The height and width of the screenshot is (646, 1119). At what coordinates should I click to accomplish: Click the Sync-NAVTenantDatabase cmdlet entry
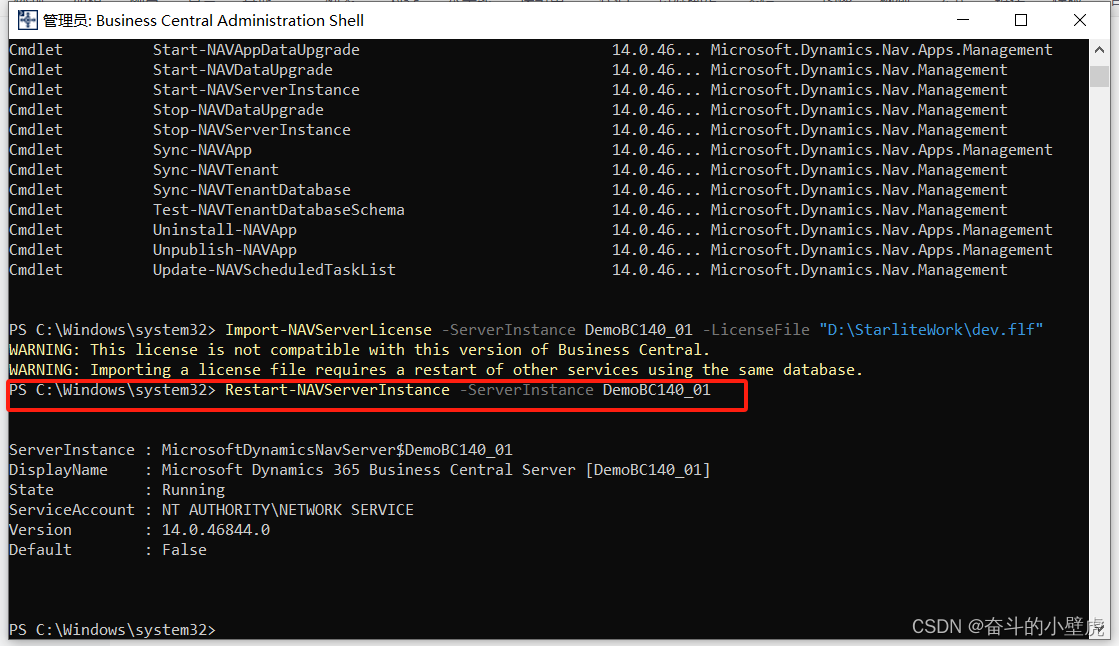click(x=252, y=189)
